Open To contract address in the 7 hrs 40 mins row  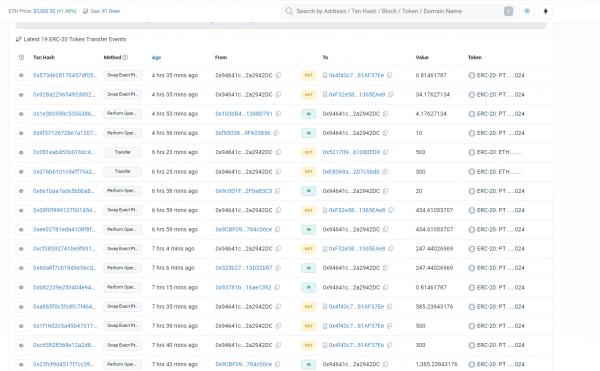point(356,345)
